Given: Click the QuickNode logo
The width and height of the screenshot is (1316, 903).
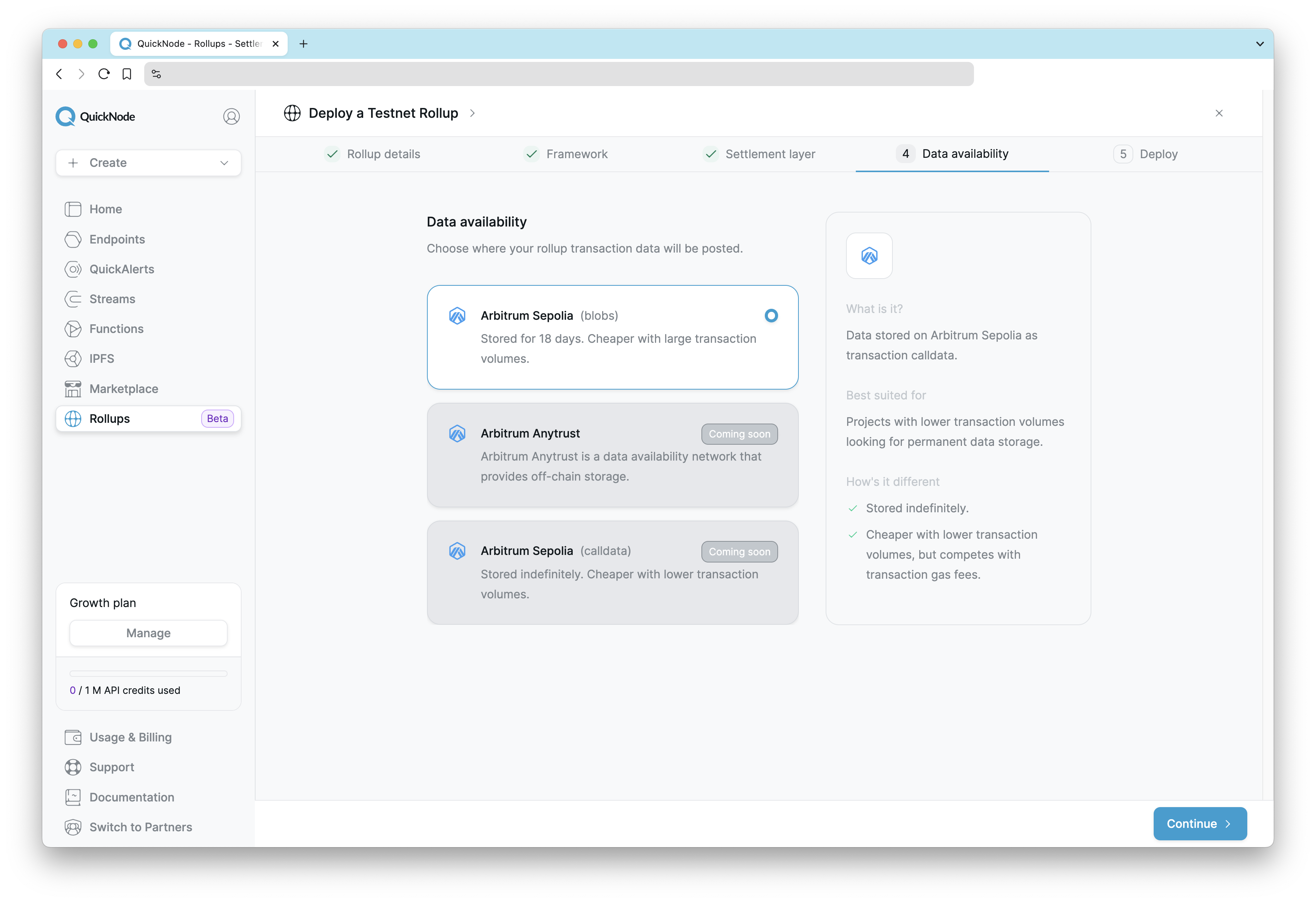Looking at the screenshot, I should pos(95,117).
